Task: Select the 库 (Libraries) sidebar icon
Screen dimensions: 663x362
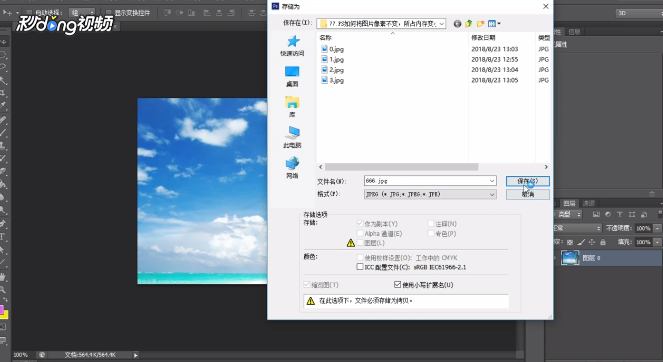Action: (x=292, y=107)
